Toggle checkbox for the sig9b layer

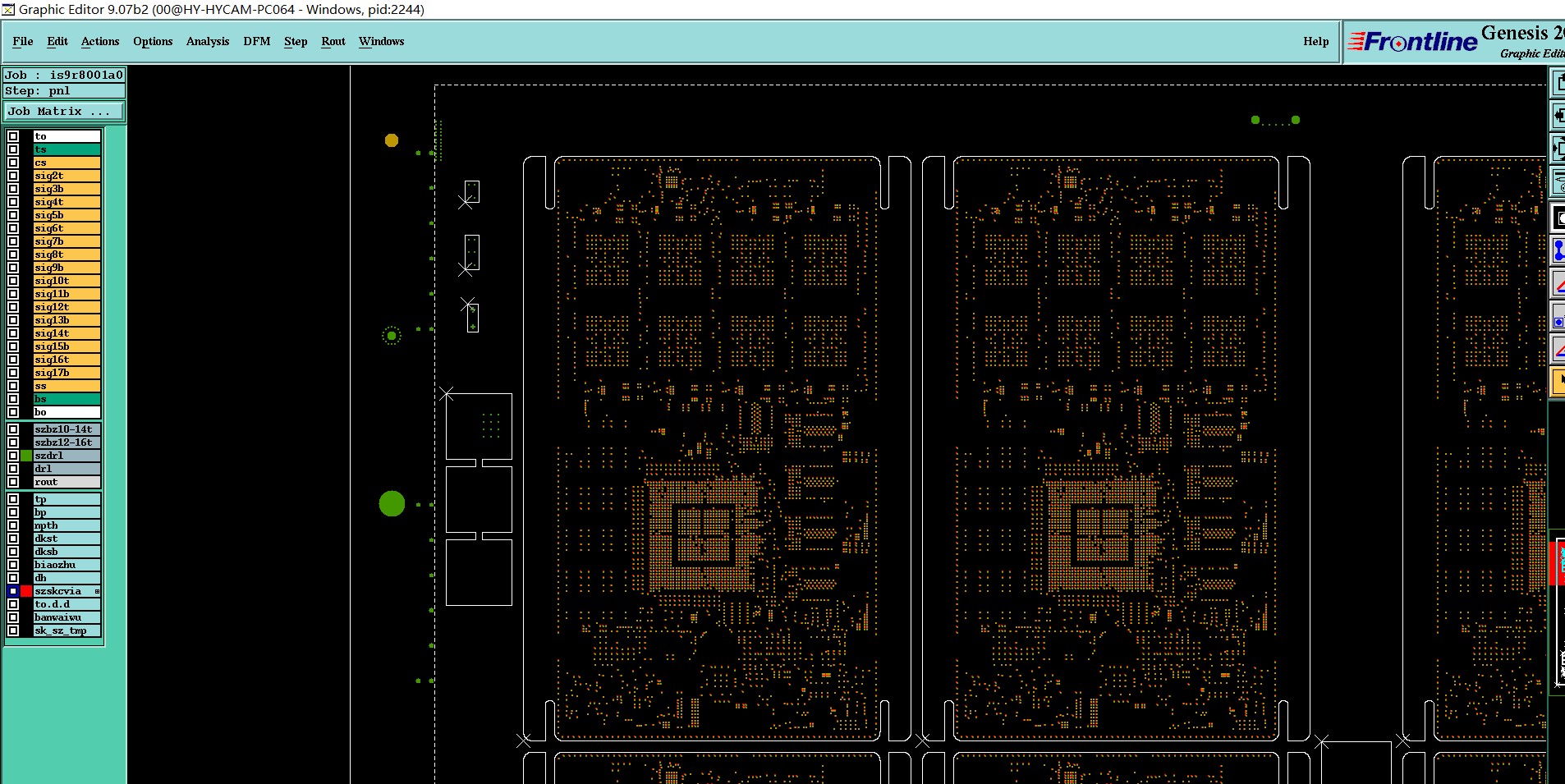pos(13,268)
